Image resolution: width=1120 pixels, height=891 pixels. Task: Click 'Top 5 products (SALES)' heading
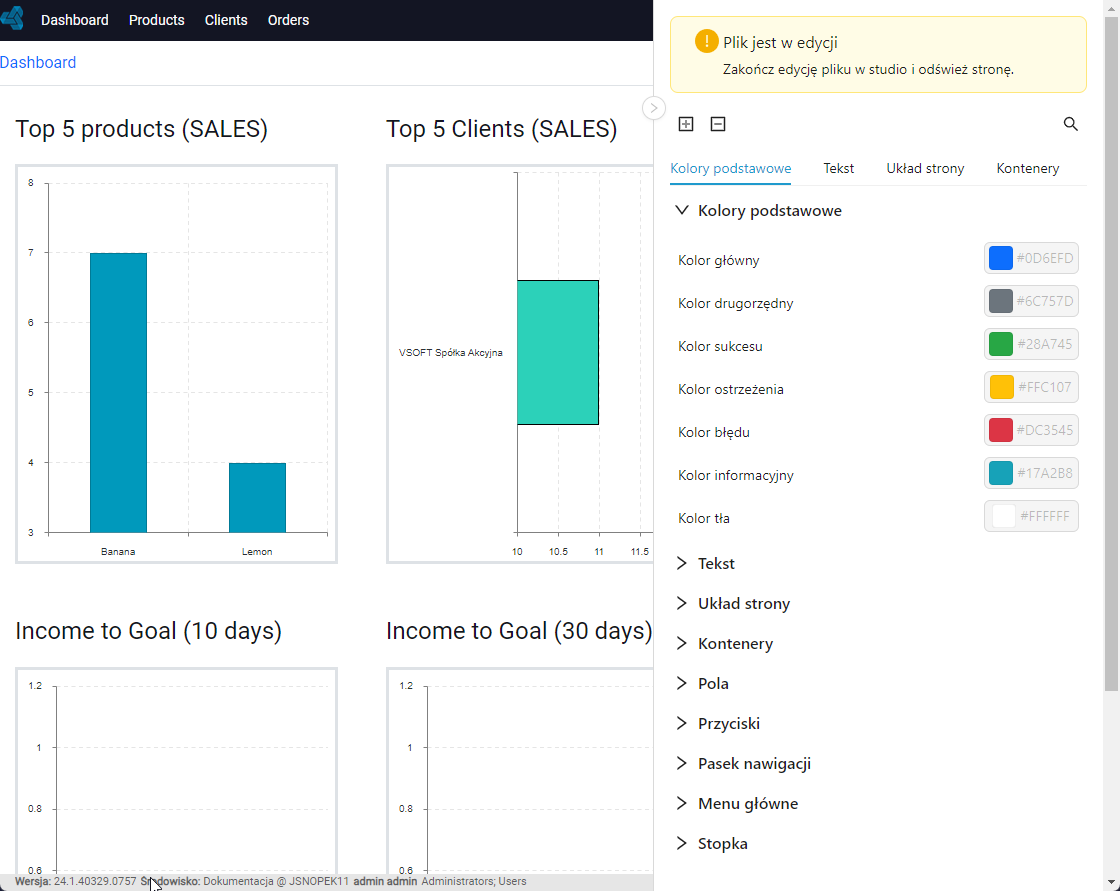tap(141, 129)
